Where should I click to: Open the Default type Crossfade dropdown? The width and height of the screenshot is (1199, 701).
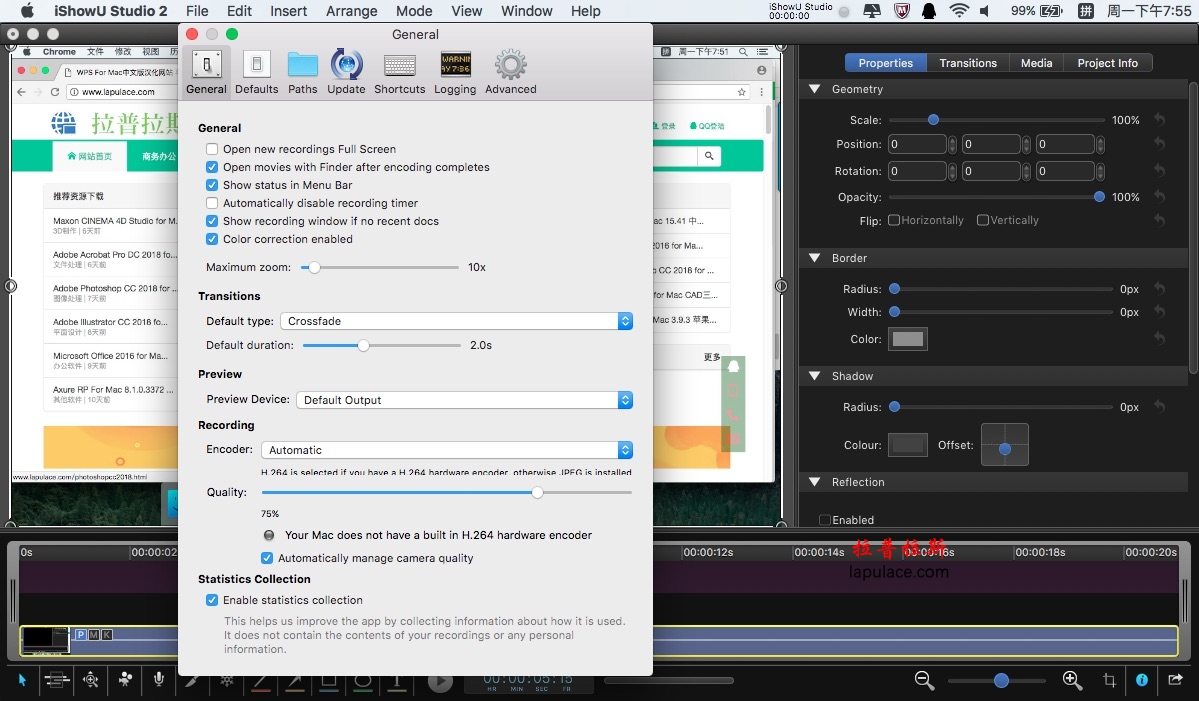pos(457,321)
